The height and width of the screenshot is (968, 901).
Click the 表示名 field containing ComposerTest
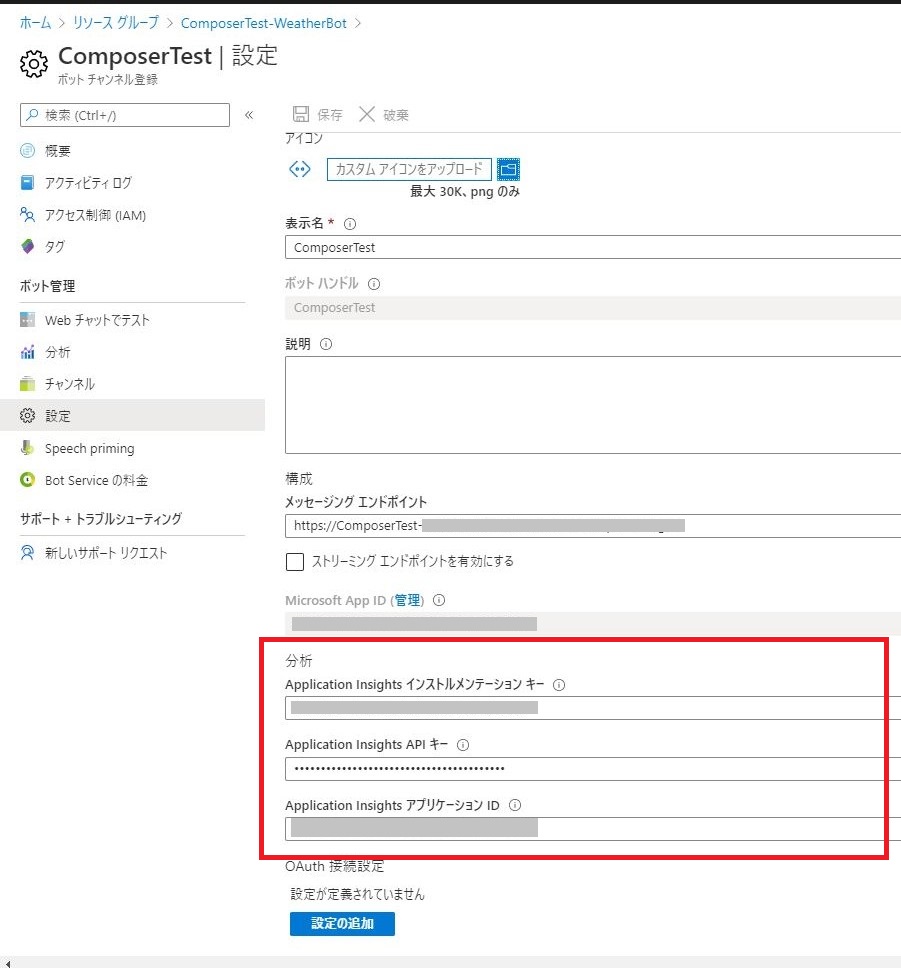coord(593,247)
